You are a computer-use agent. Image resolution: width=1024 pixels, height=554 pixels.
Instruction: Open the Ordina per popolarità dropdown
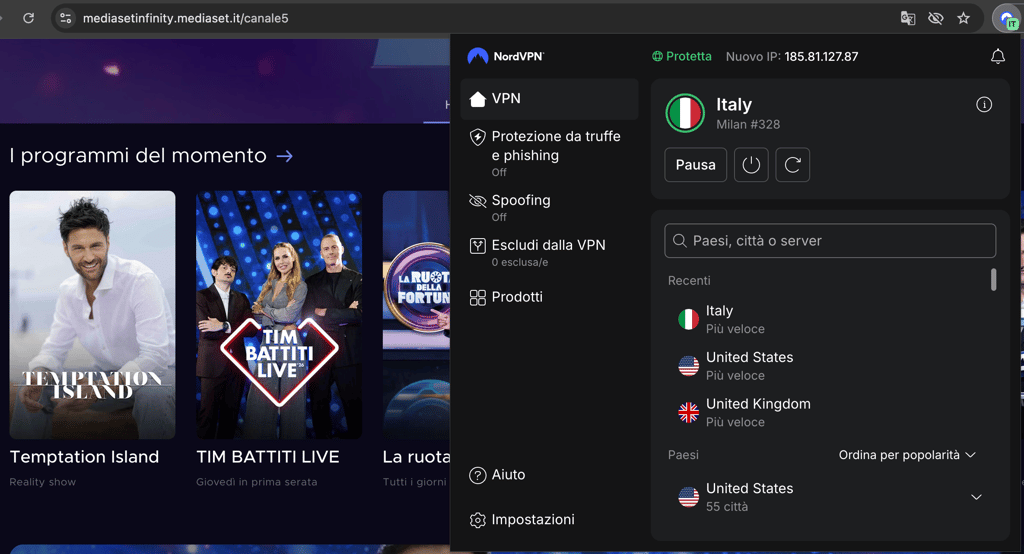pos(907,455)
